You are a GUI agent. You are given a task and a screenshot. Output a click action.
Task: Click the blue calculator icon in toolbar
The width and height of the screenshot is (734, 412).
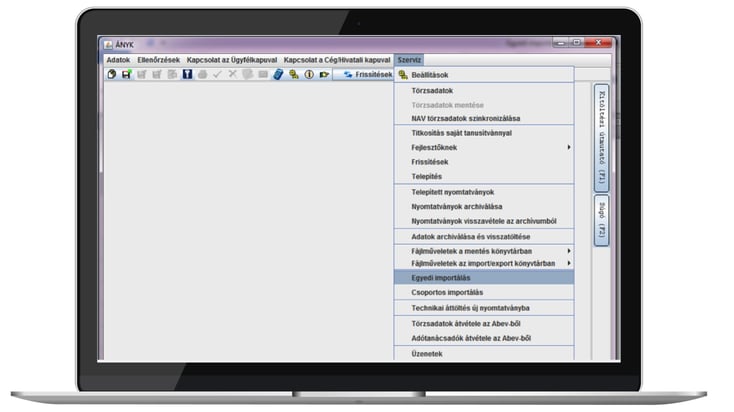point(279,74)
